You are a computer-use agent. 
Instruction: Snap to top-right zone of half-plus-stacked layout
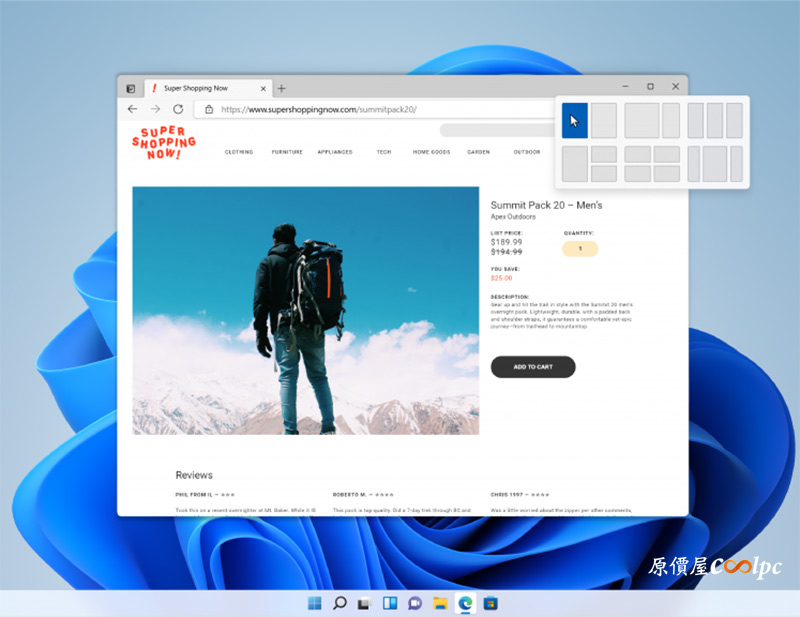click(x=604, y=154)
